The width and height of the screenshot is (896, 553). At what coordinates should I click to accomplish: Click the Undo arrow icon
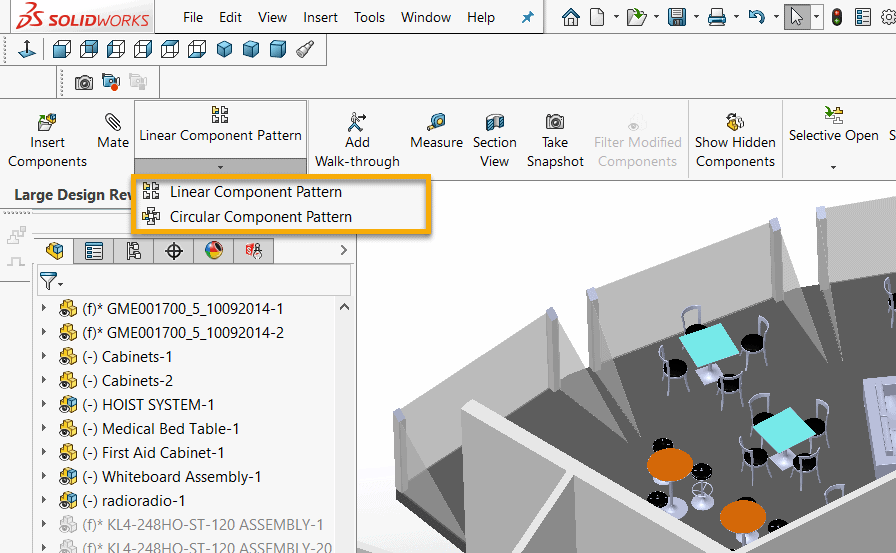tap(757, 17)
